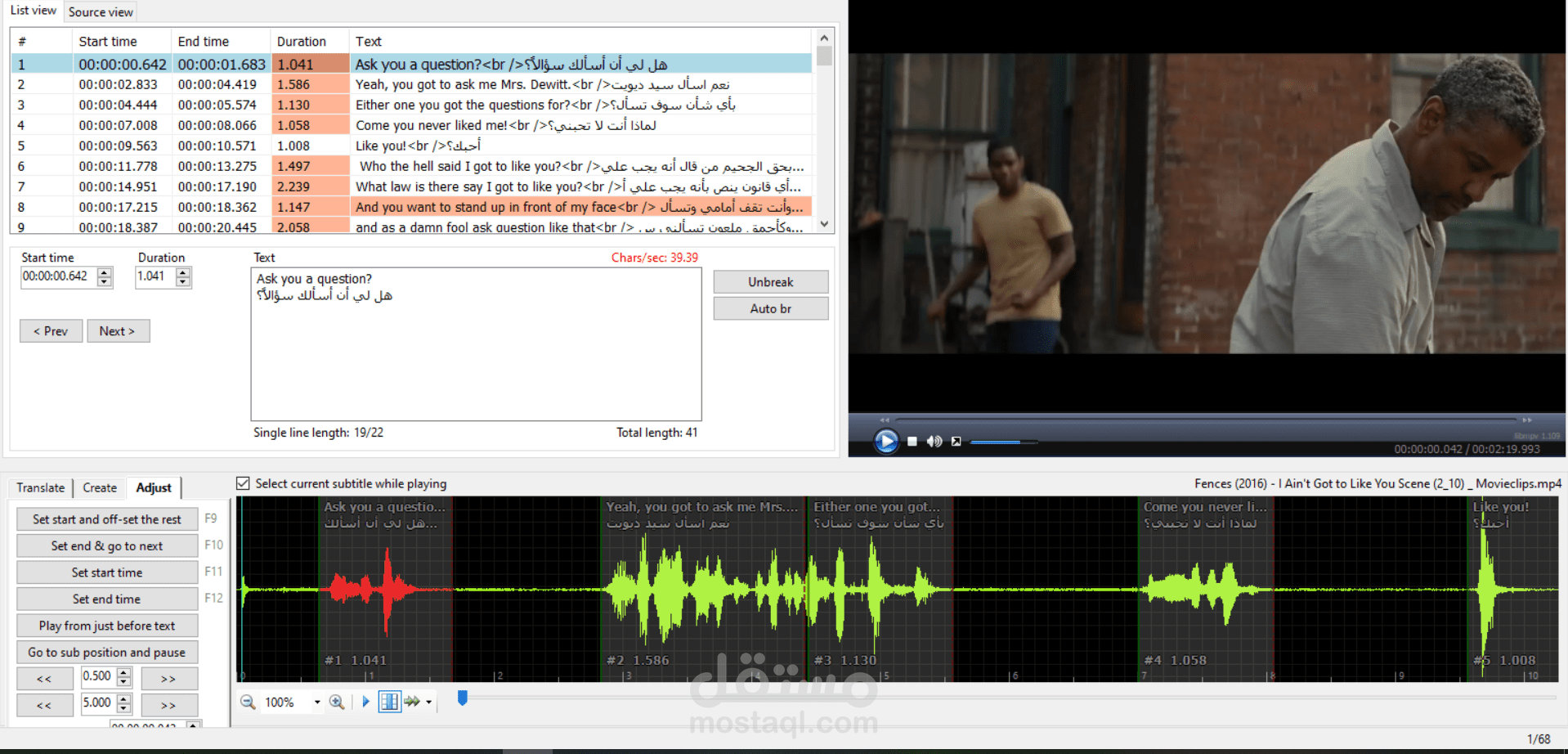Click waveform segment #4 'Come you never'
Screen dimensions: 1568x754
point(1207,589)
